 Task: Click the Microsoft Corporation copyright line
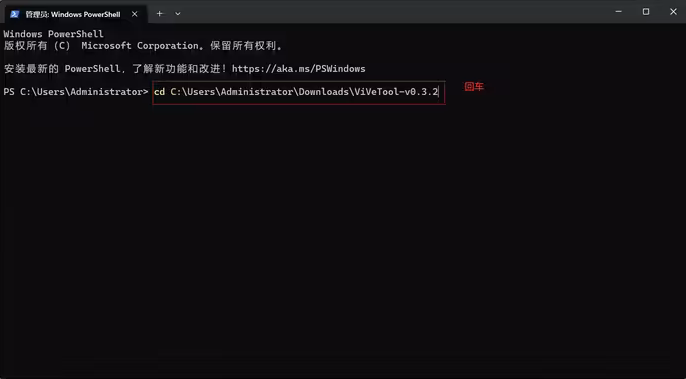tap(143, 46)
